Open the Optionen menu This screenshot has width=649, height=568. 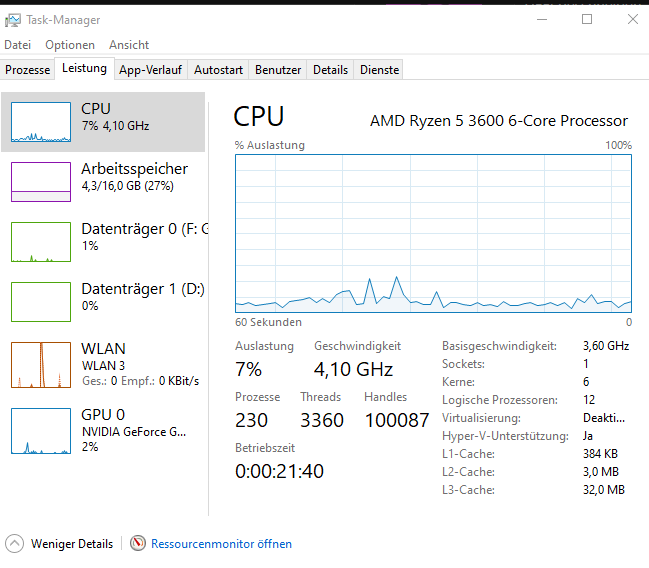(x=70, y=45)
